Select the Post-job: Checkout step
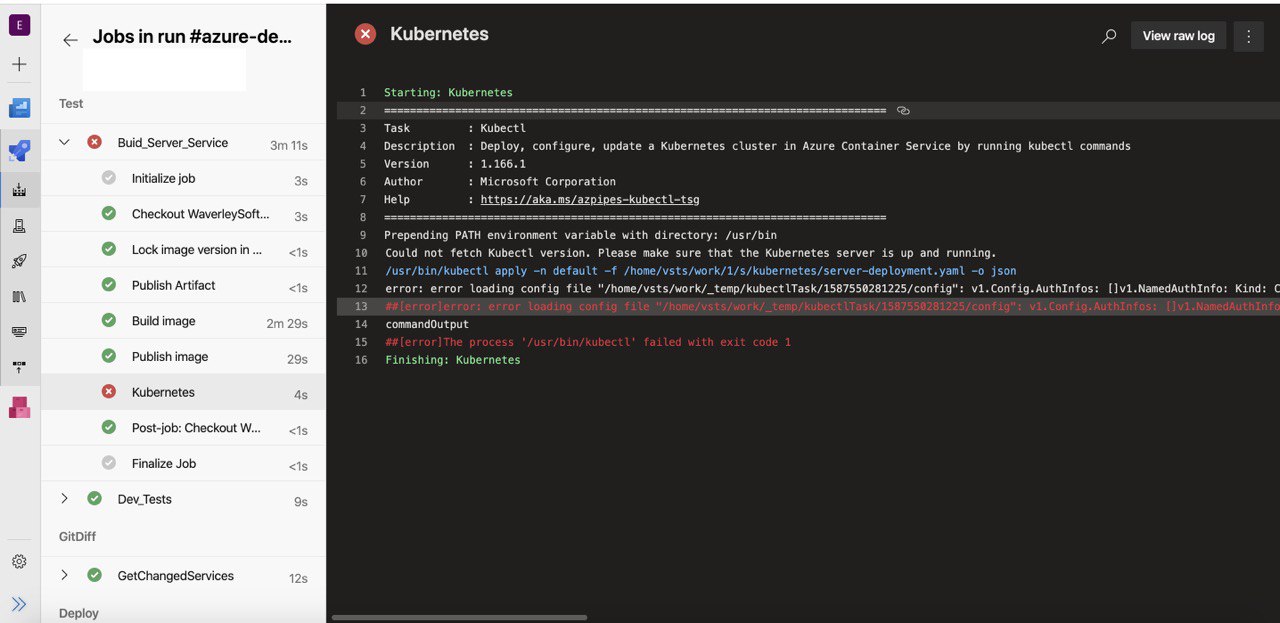Image resolution: width=1280 pixels, height=623 pixels. [183, 428]
